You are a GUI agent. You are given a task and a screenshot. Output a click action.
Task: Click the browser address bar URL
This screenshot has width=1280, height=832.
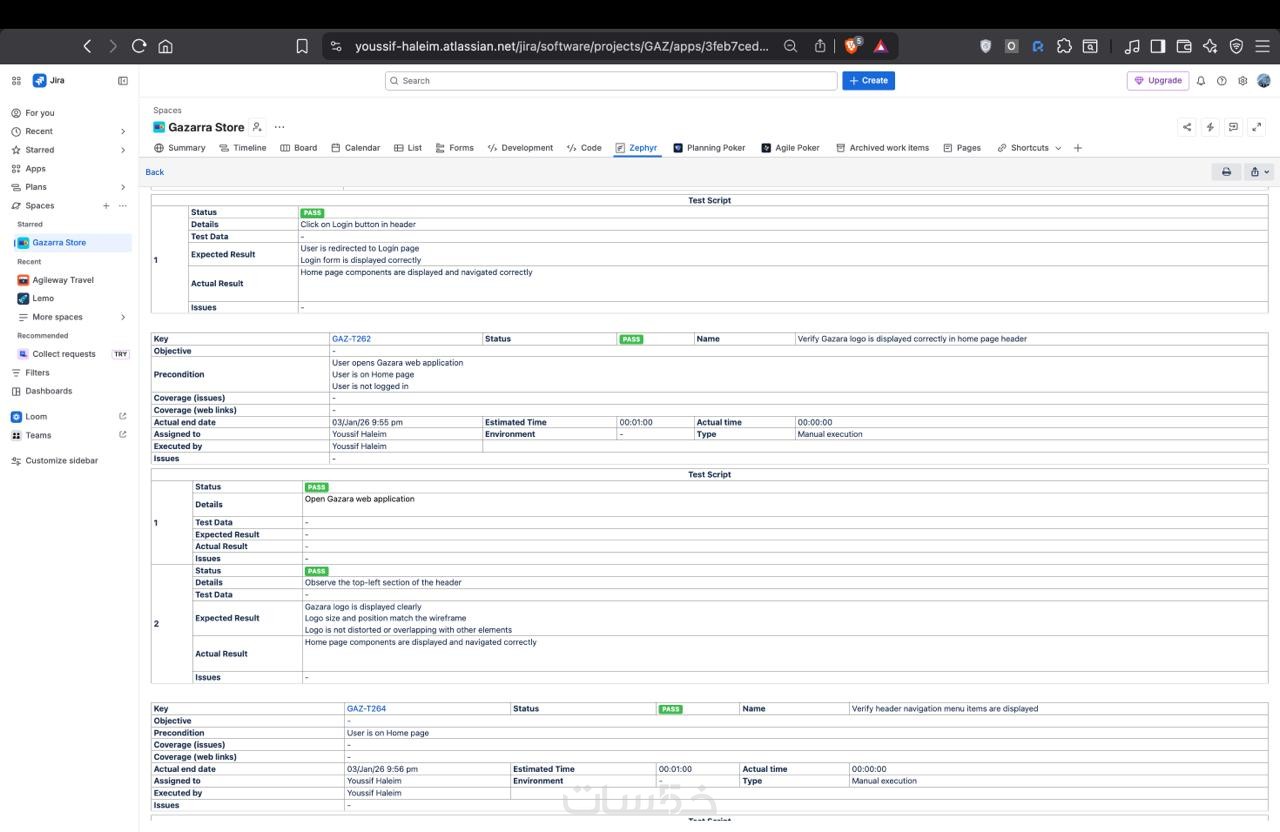[x=562, y=46]
